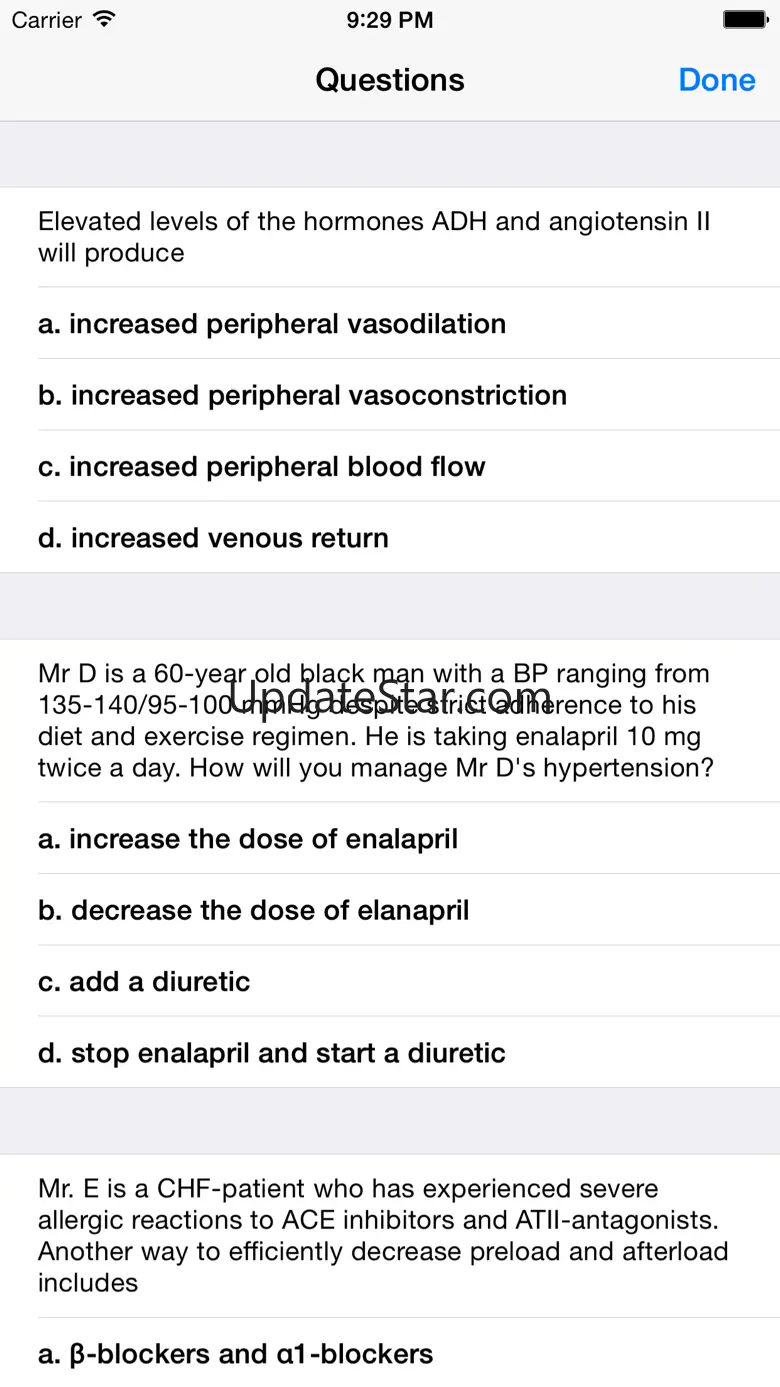This screenshot has width=780, height=1387.
Task: Pick answer c. add a diuretic
Action: click(144, 981)
